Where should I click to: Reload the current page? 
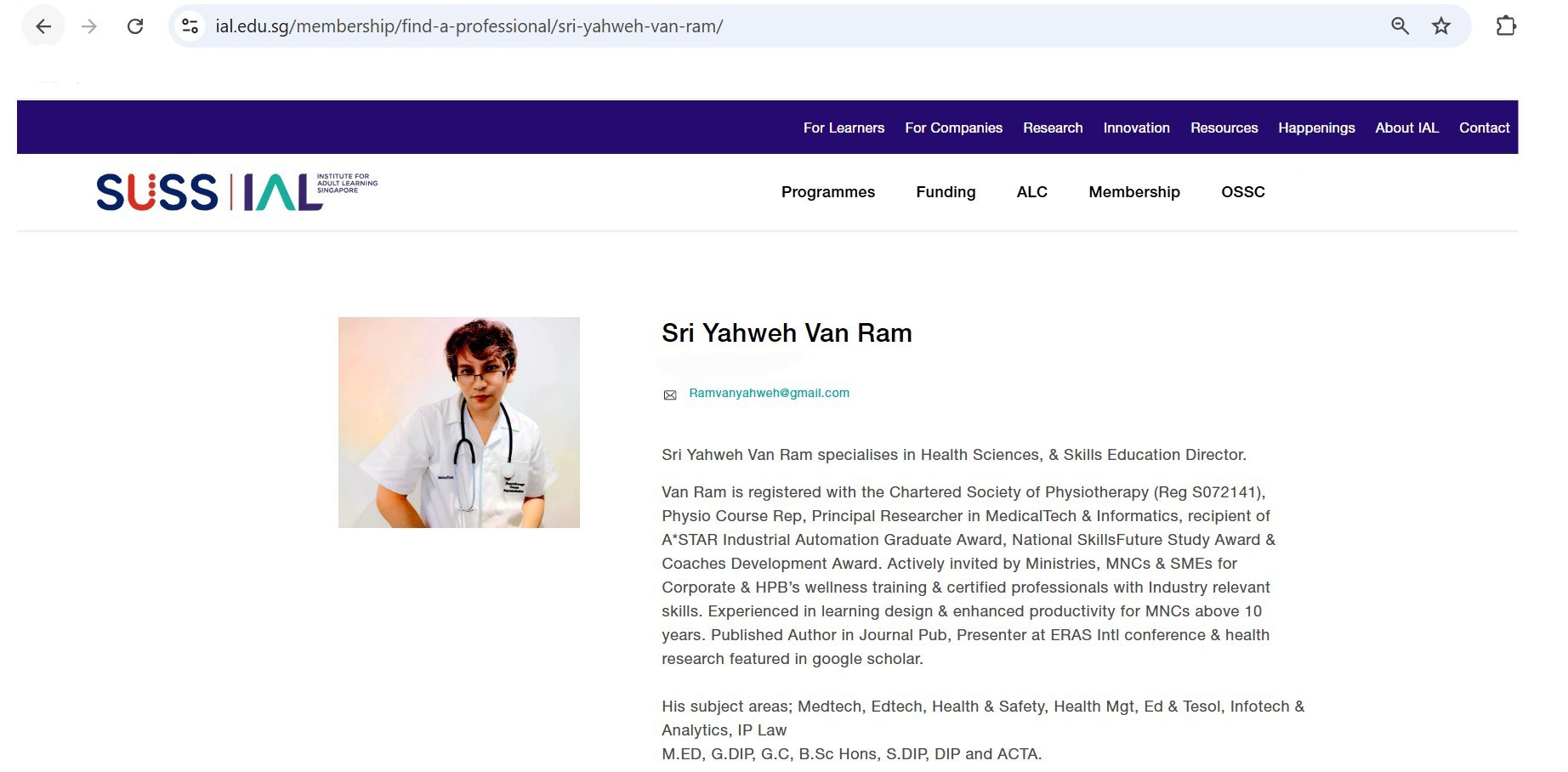point(135,26)
